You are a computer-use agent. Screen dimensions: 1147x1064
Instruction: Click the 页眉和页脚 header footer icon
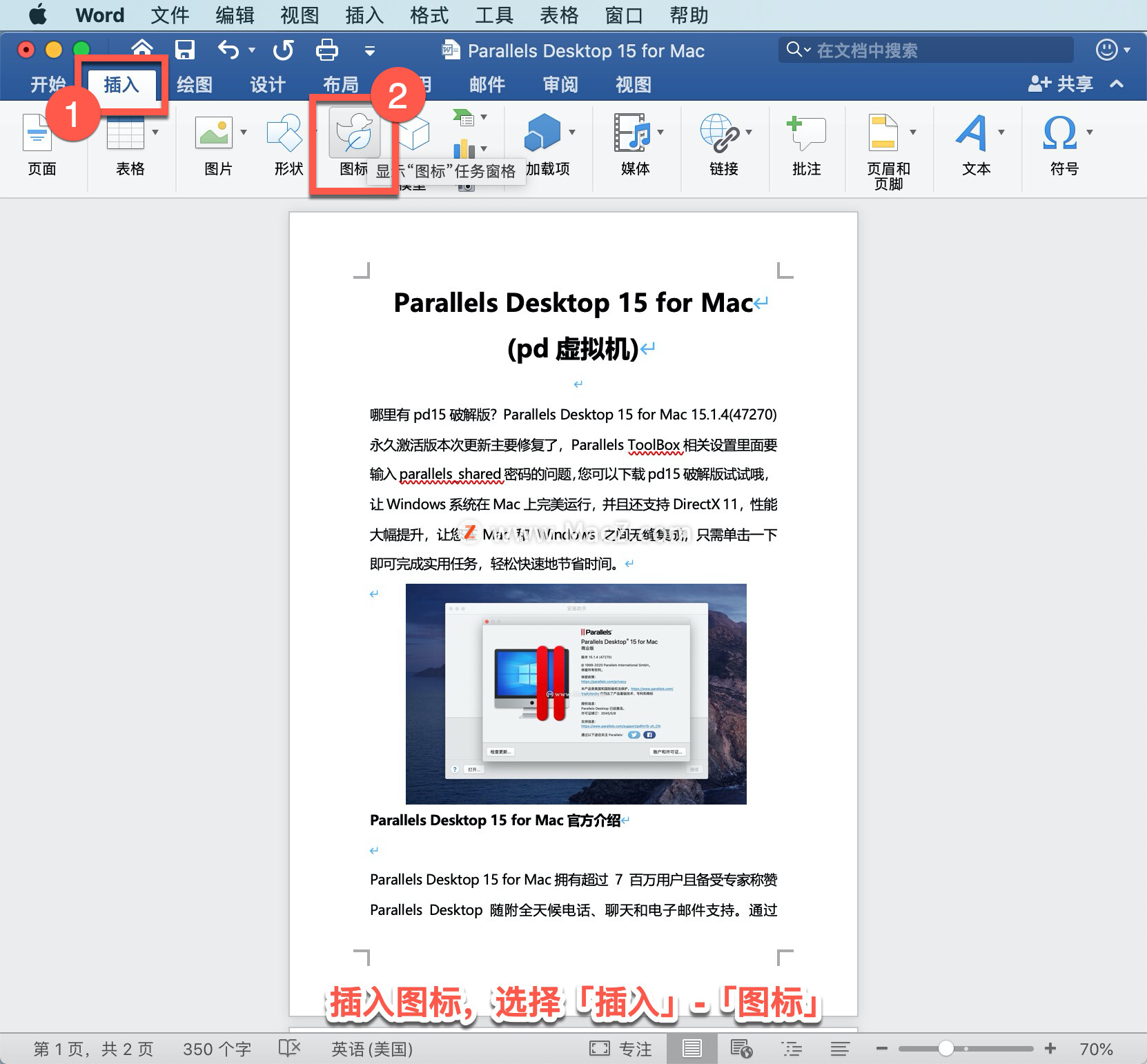coord(883,132)
